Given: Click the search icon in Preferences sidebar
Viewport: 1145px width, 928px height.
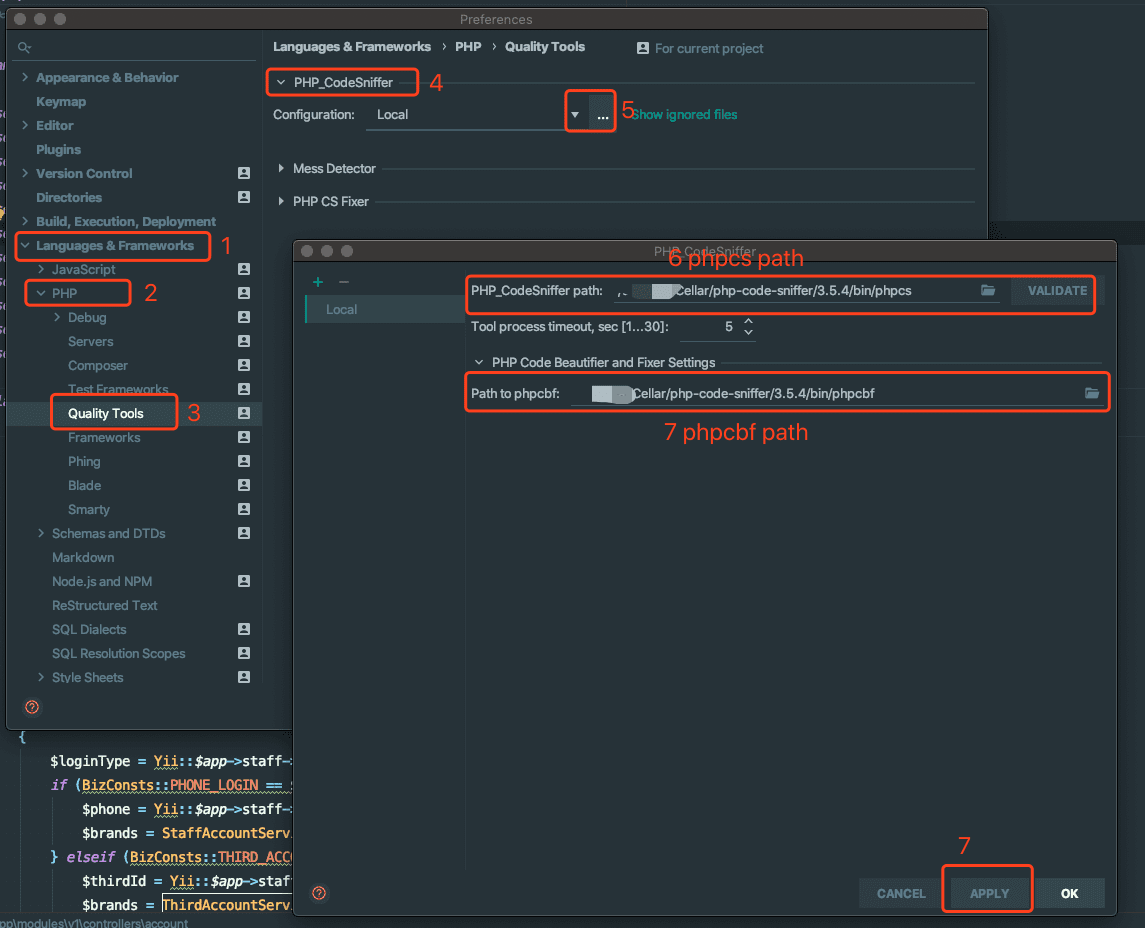Looking at the screenshot, I should [x=24, y=47].
